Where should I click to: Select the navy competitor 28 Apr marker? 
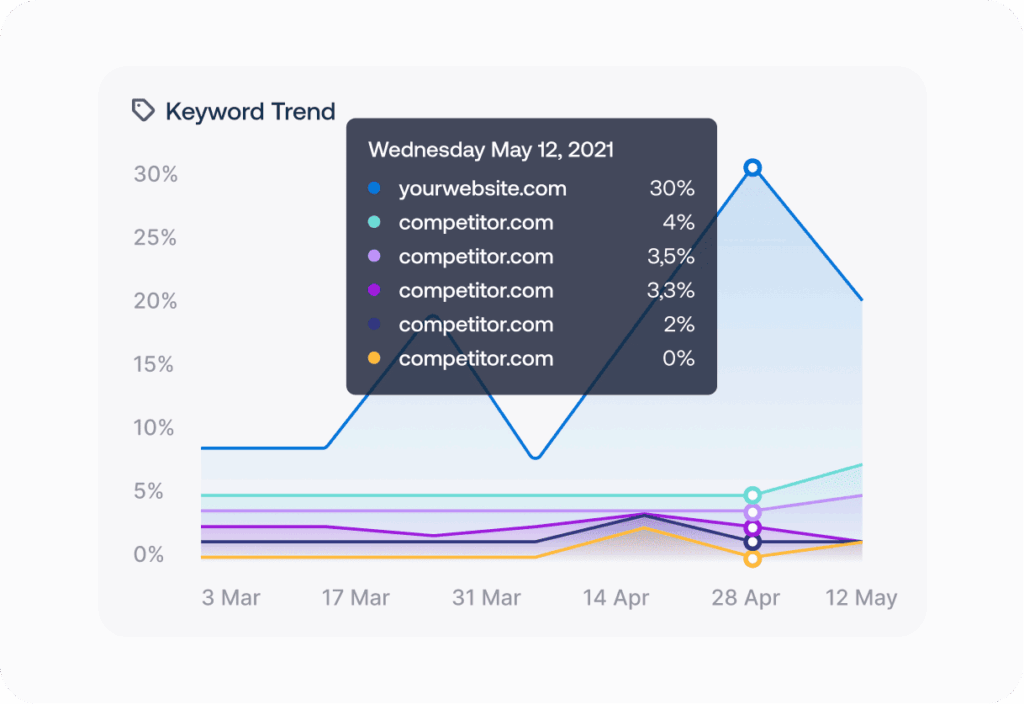(753, 542)
